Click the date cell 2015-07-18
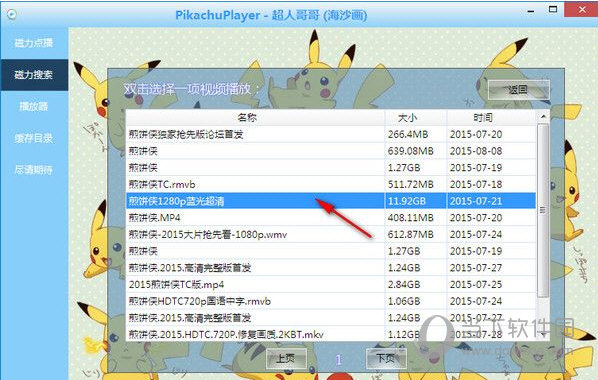Image resolution: width=598 pixels, height=380 pixels. coord(491,184)
